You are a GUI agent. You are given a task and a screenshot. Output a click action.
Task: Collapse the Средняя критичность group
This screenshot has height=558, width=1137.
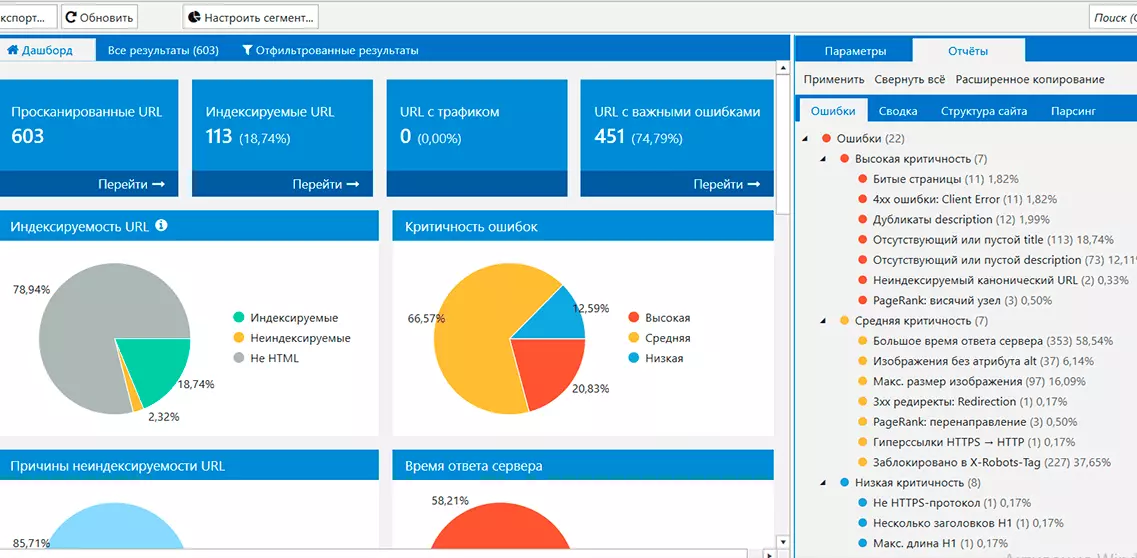coord(824,320)
